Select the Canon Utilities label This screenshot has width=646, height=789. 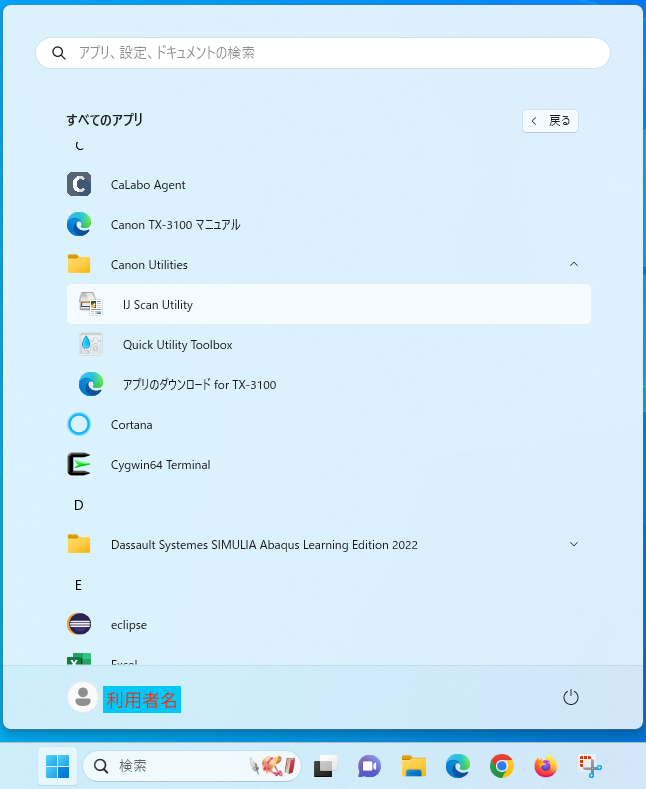[x=149, y=265]
